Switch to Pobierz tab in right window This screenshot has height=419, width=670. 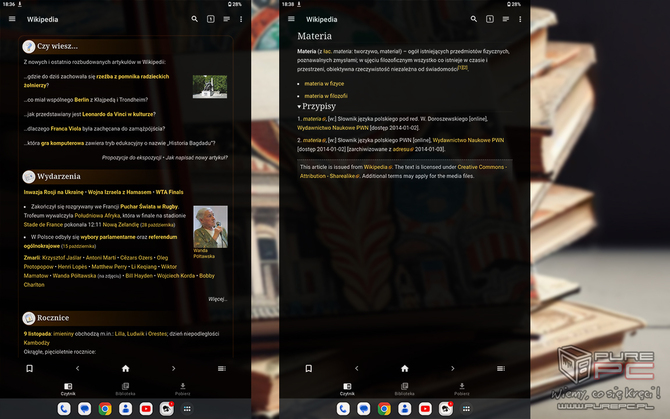461,389
